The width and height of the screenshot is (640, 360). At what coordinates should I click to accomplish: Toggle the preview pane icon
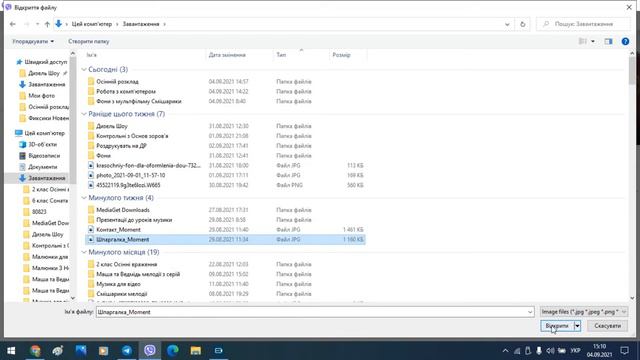tap(608, 41)
